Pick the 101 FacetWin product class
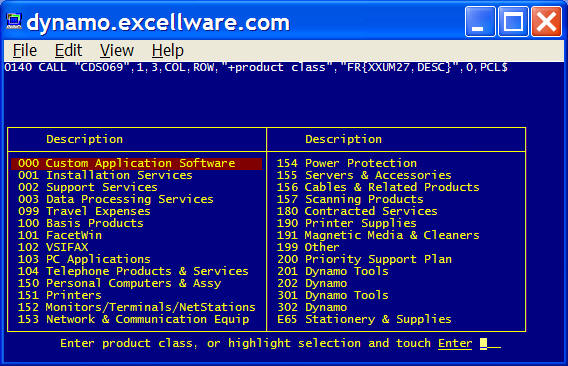The image size is (568, 366). pos(60,235)
